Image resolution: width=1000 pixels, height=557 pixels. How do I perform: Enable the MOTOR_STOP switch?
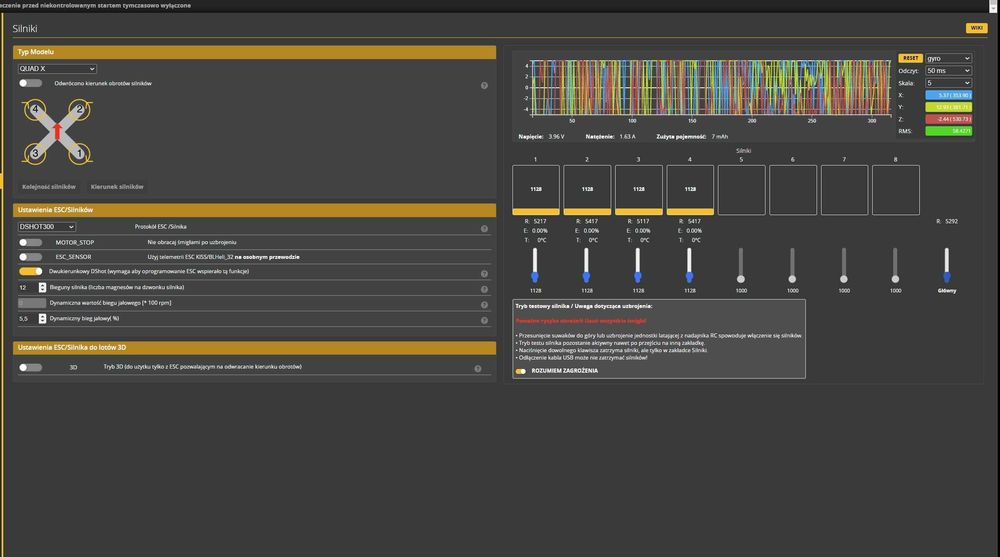click(31, 242)
